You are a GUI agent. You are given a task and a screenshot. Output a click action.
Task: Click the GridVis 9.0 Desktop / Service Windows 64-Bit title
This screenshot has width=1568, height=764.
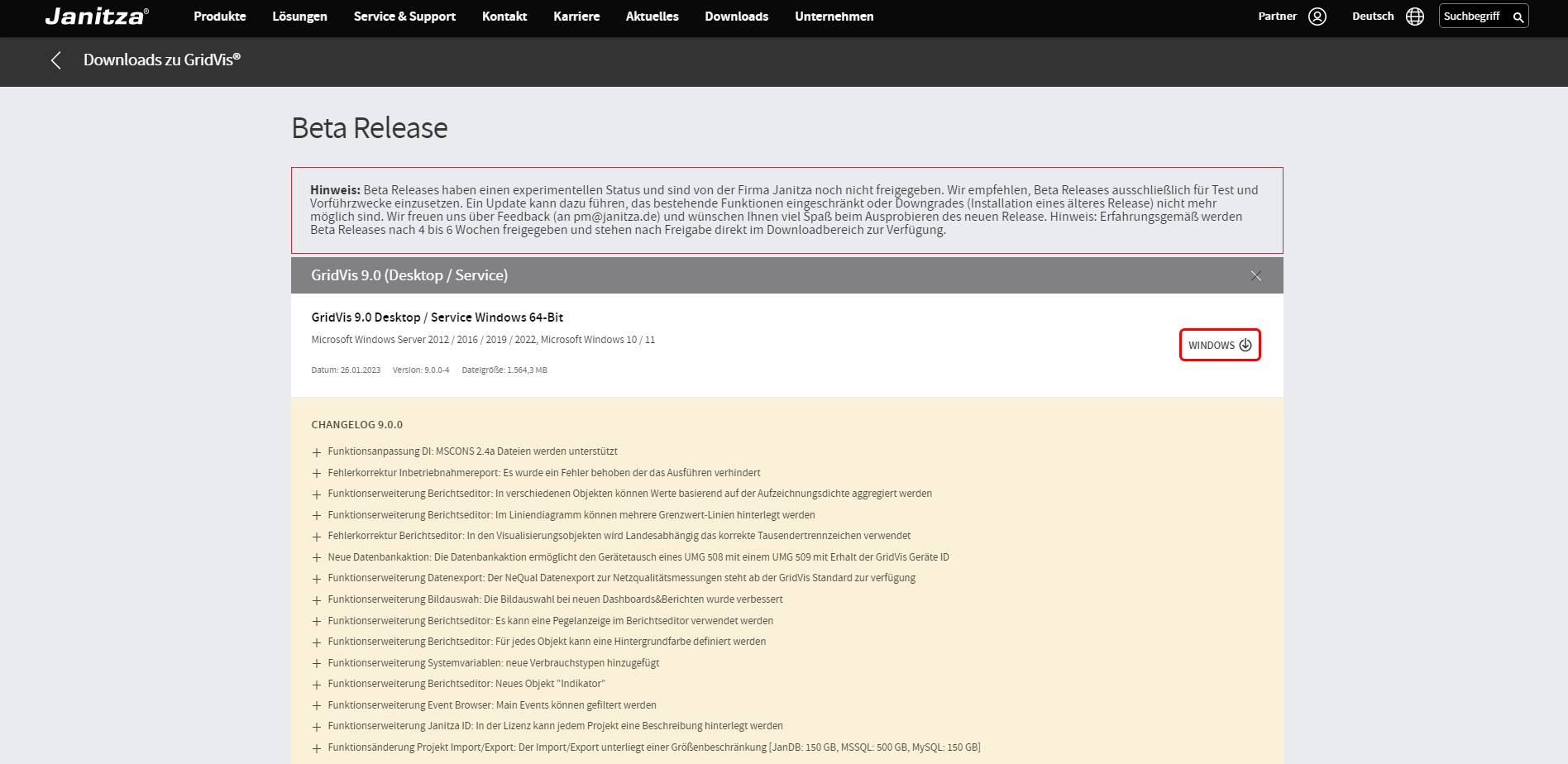pos(437,318)
